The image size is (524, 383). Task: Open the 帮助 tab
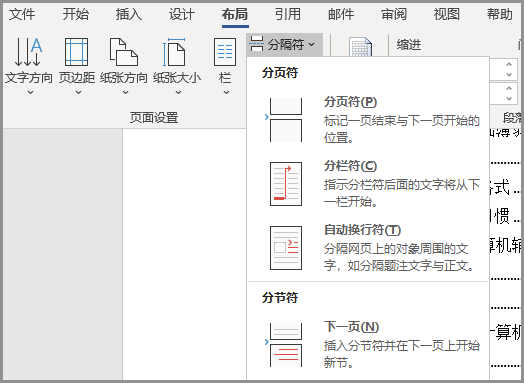pos(500,14)
